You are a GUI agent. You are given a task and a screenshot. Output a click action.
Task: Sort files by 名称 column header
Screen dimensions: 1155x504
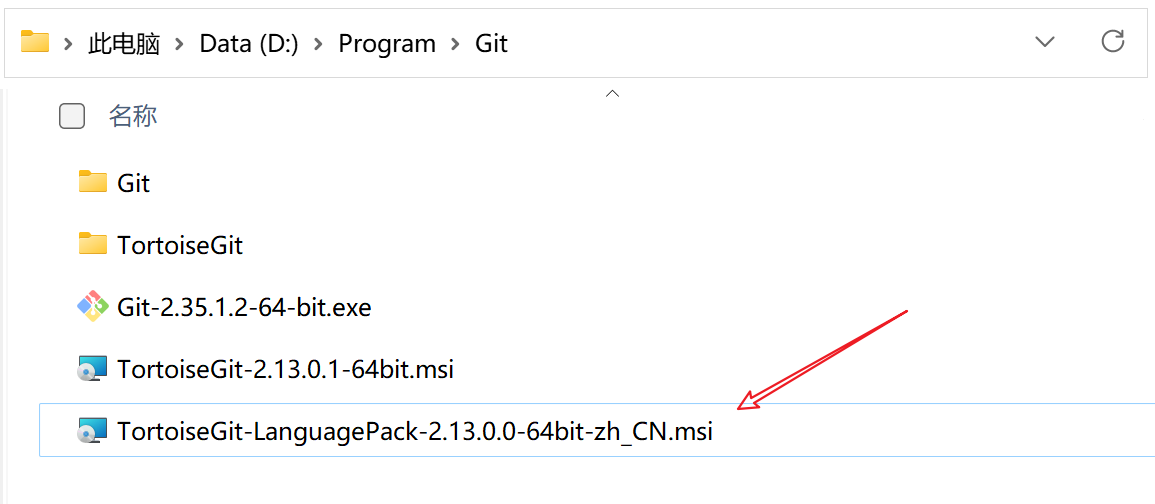133,116
